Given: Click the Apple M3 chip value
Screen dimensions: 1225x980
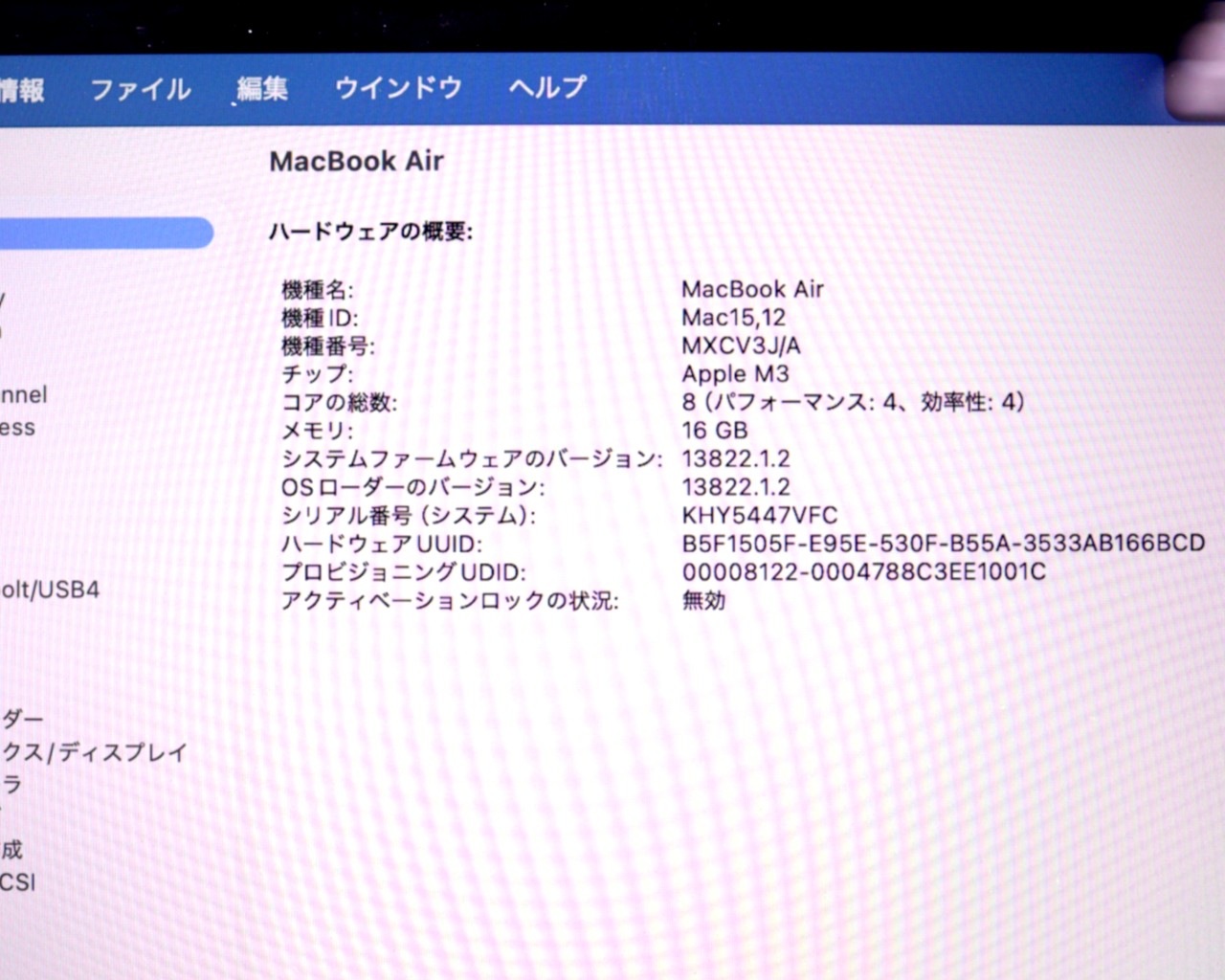Looking at the screenshot, I should (x=735, y=374).
